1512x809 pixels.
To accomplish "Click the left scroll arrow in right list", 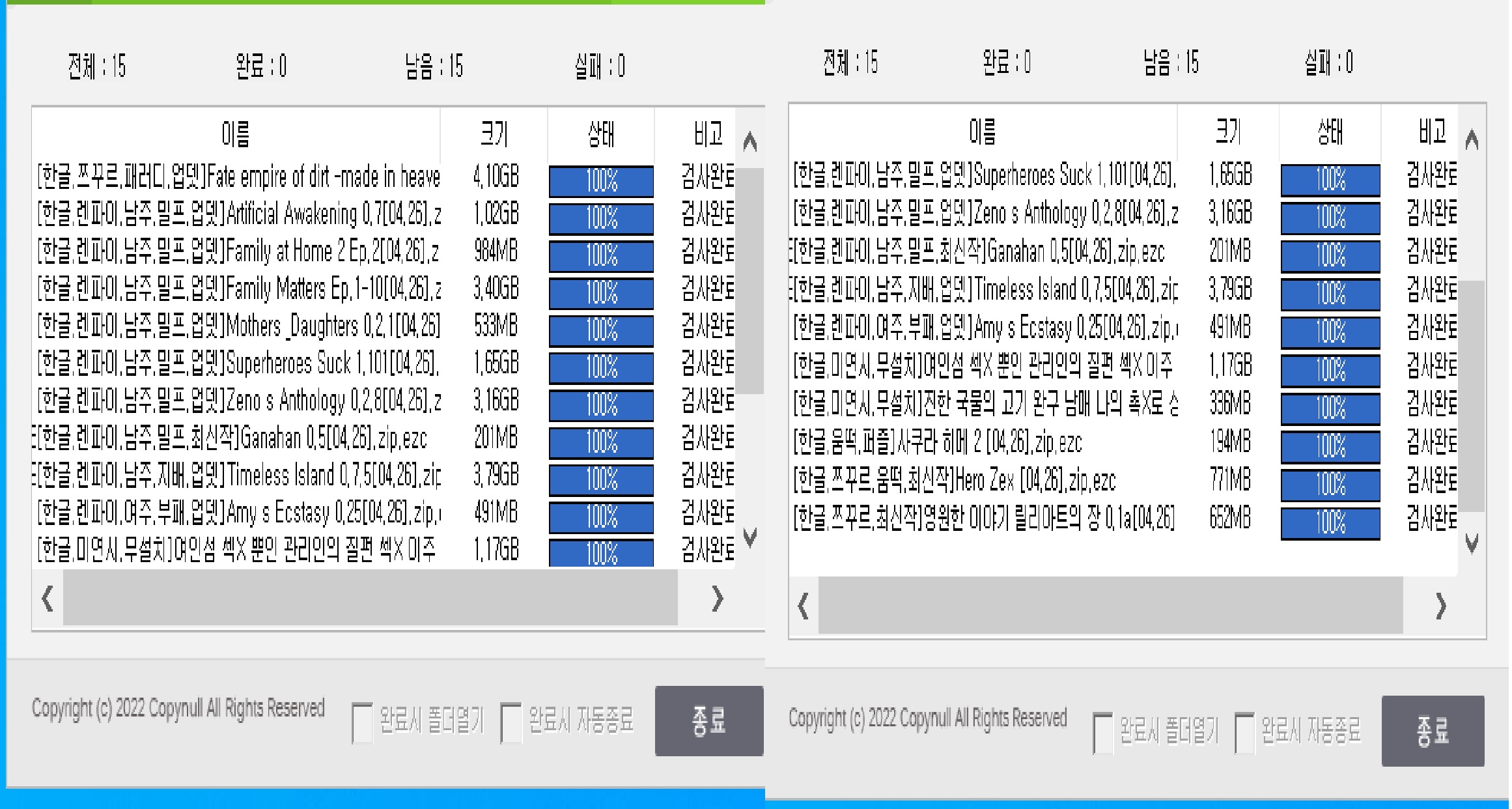I will pyautogui.click(x=804, y=606).
